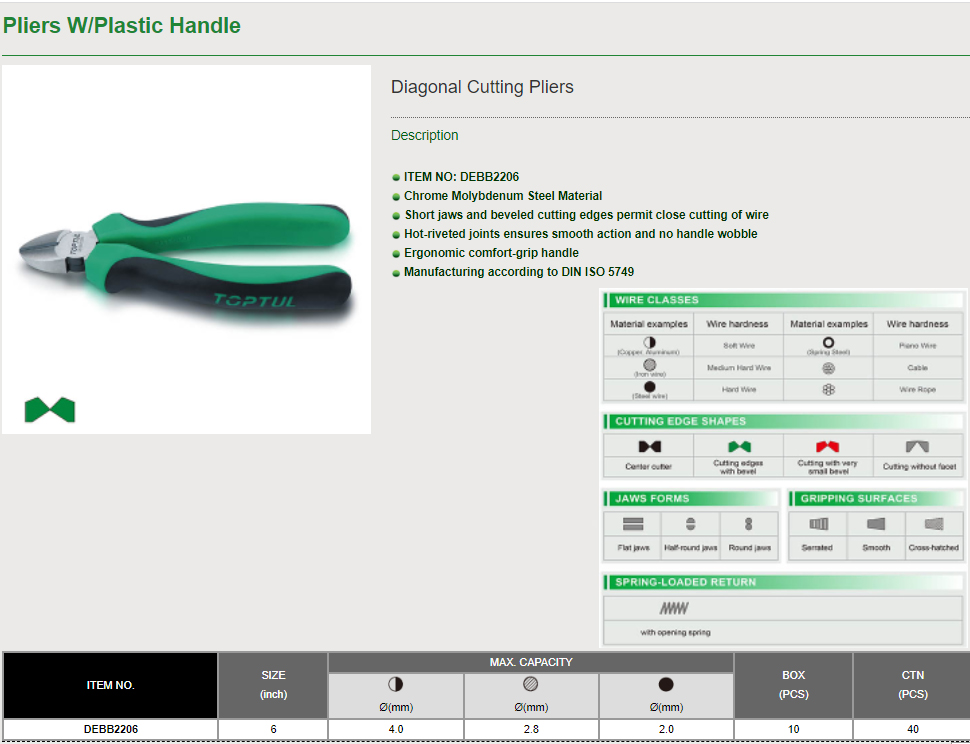Click half-filled circle icon in Max. Capacity header
This screenshot has width=970, height=744.
pos(395,685)
